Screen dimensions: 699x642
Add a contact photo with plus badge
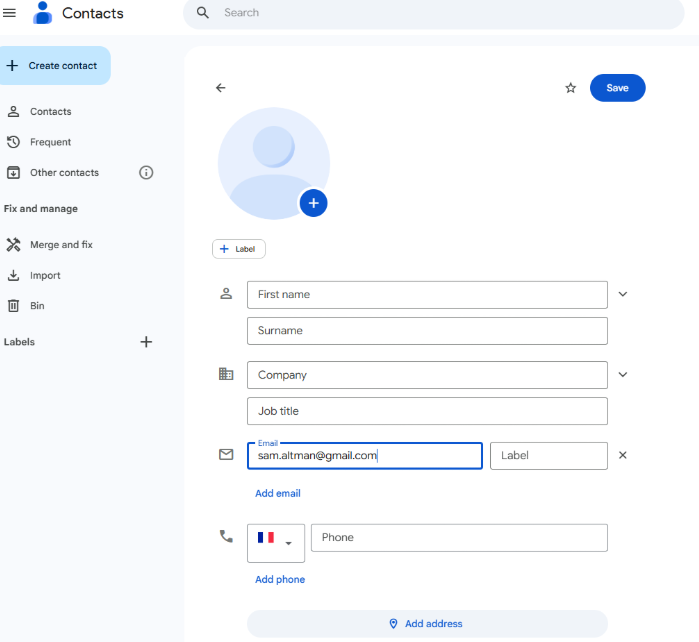click(313, 203)
